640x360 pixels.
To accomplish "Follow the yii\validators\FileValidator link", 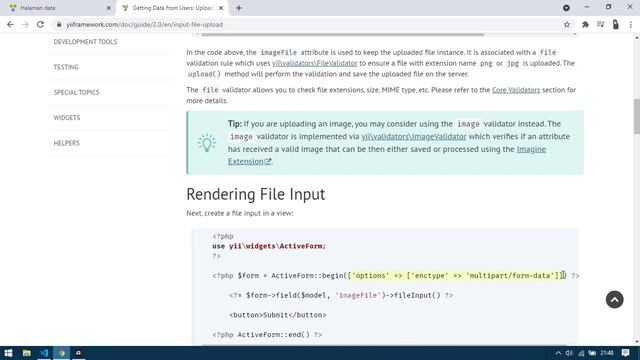I will point(314,63).
